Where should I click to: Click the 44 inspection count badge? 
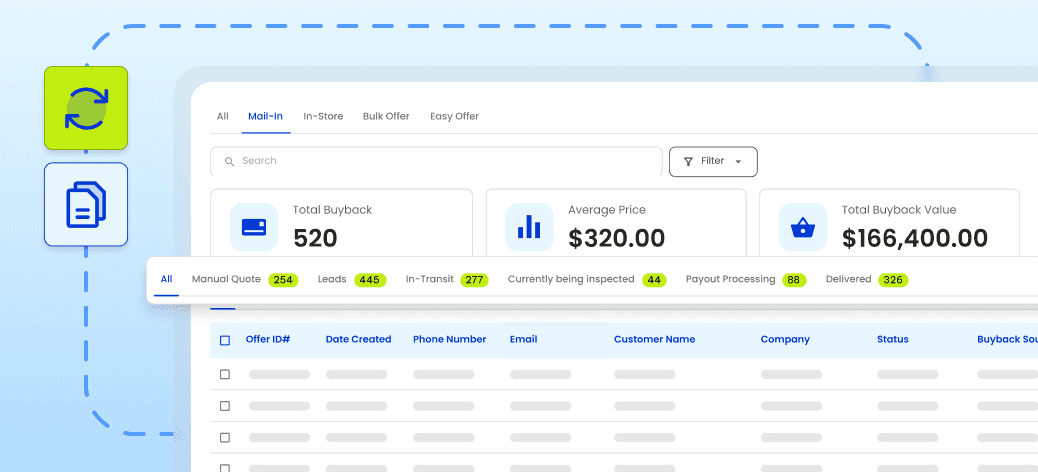[x=654, y=280]
